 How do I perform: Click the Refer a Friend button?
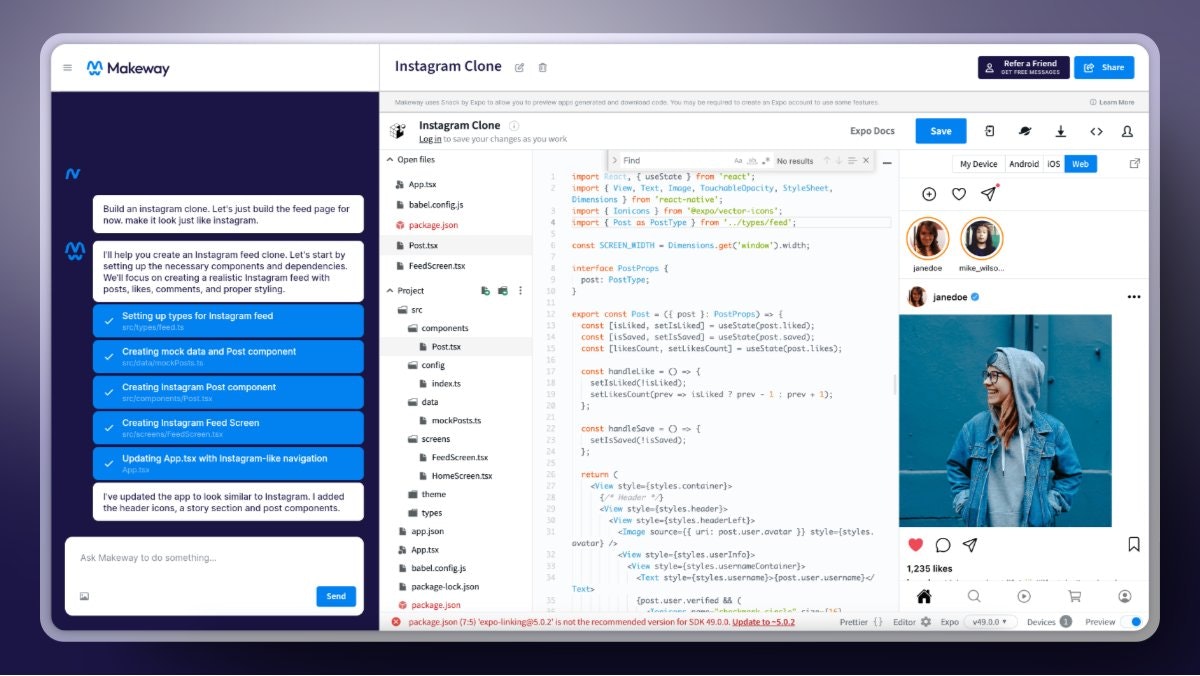click(x=1024, y=68)
